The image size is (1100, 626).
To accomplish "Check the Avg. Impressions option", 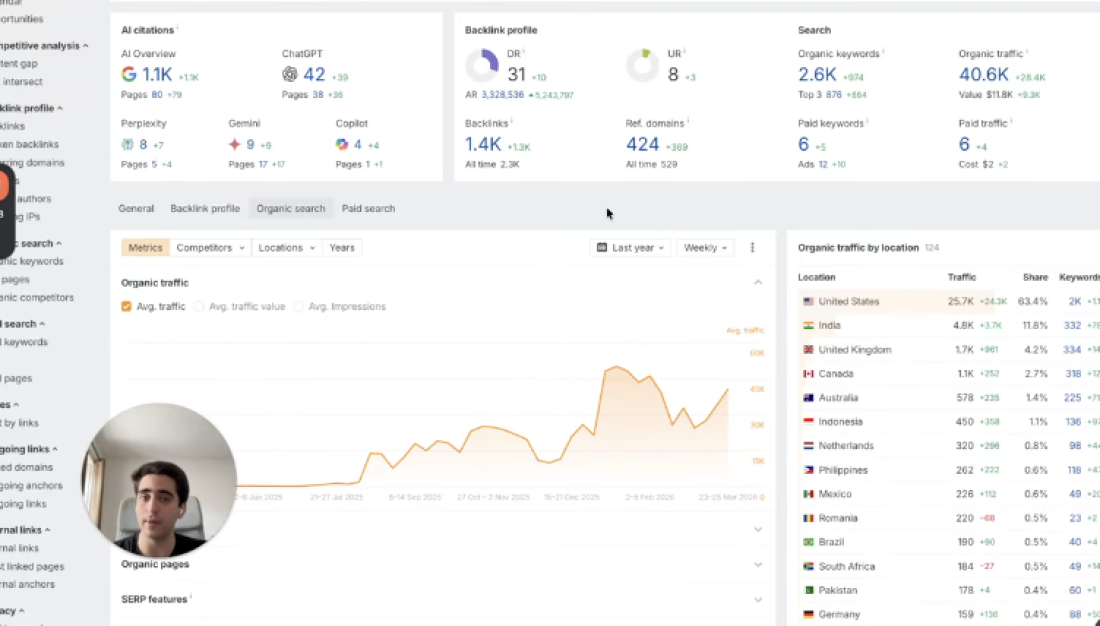I will [298, 306].
